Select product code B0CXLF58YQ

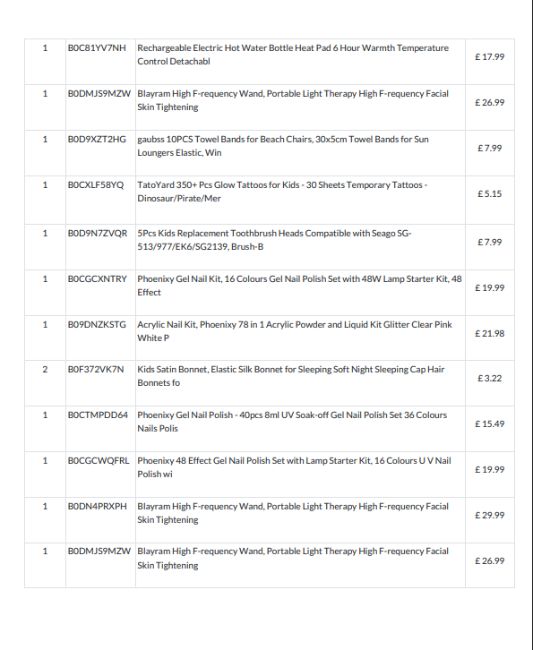(x=96, y=185)
